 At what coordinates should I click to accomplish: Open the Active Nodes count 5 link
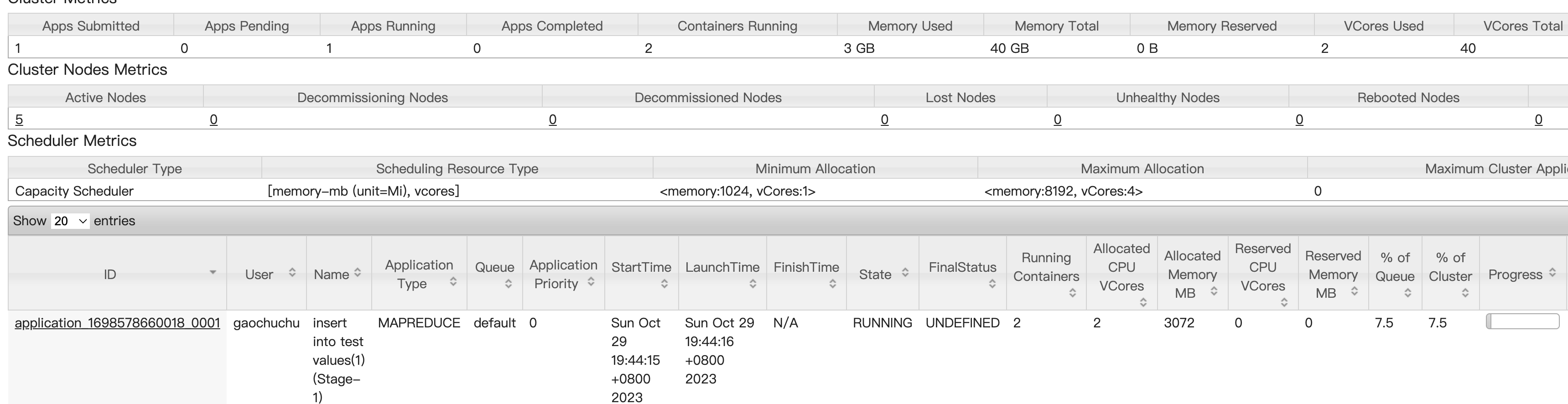coord(19,119)
